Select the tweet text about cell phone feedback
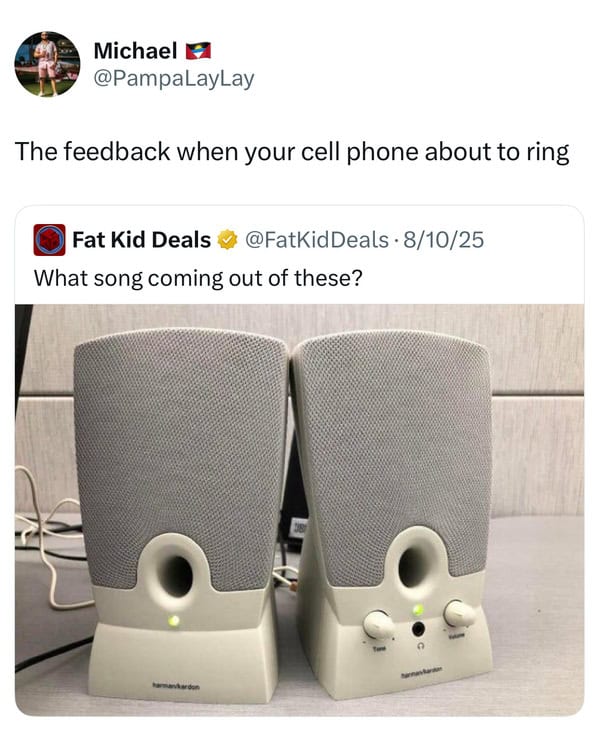 point(292,152)
